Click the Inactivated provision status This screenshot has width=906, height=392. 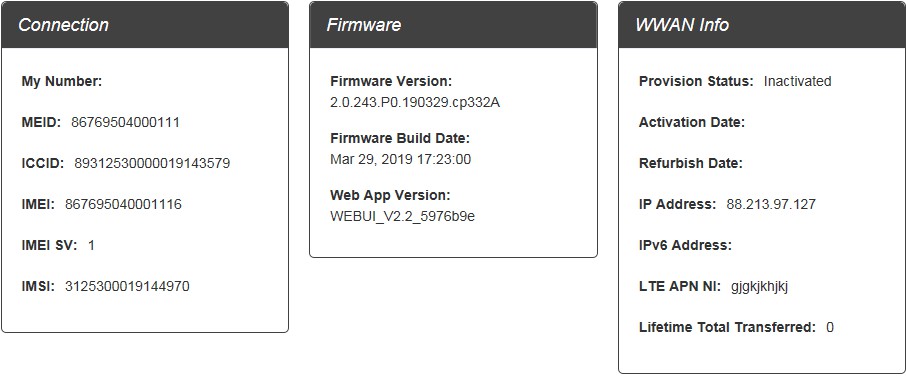click(797, 82)
